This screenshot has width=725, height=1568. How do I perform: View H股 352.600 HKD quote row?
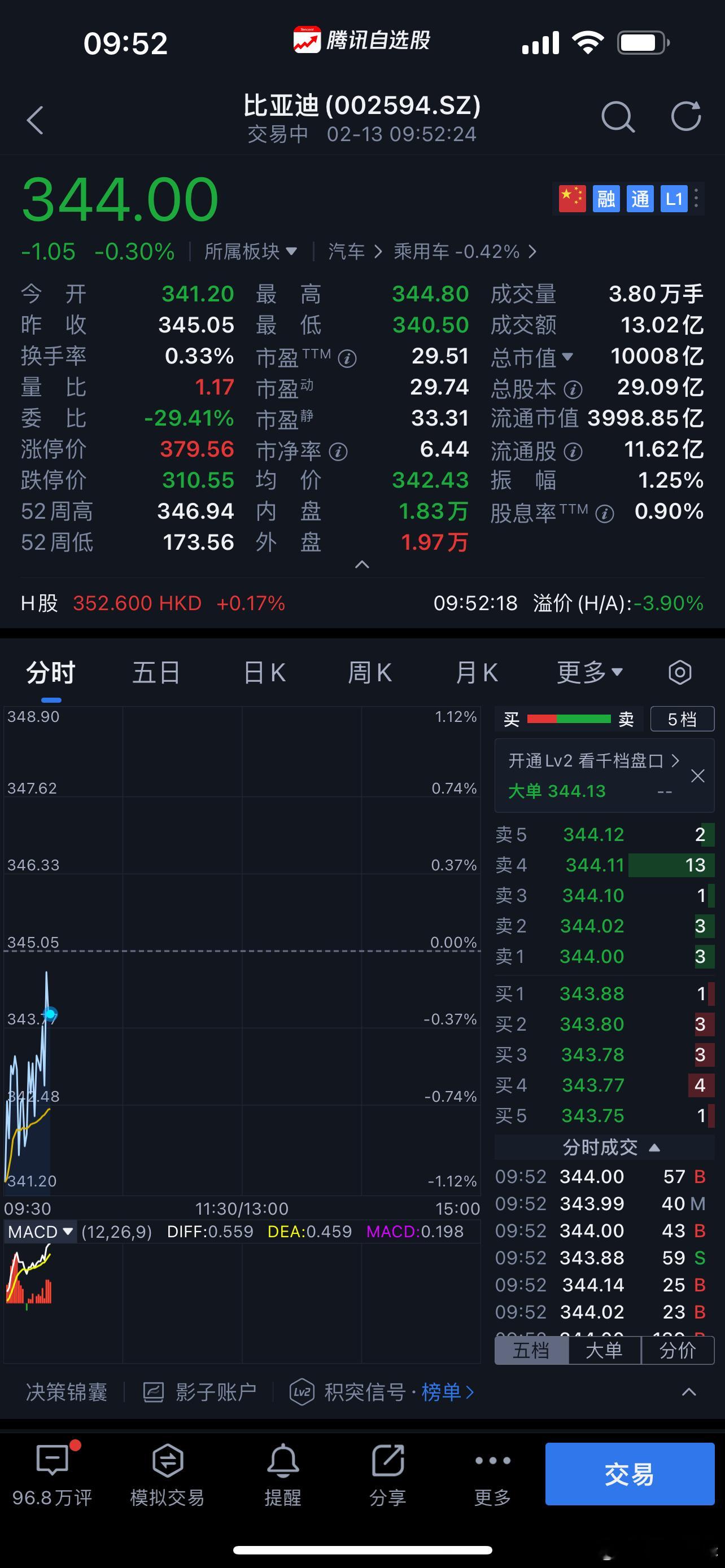coord(153,603)
